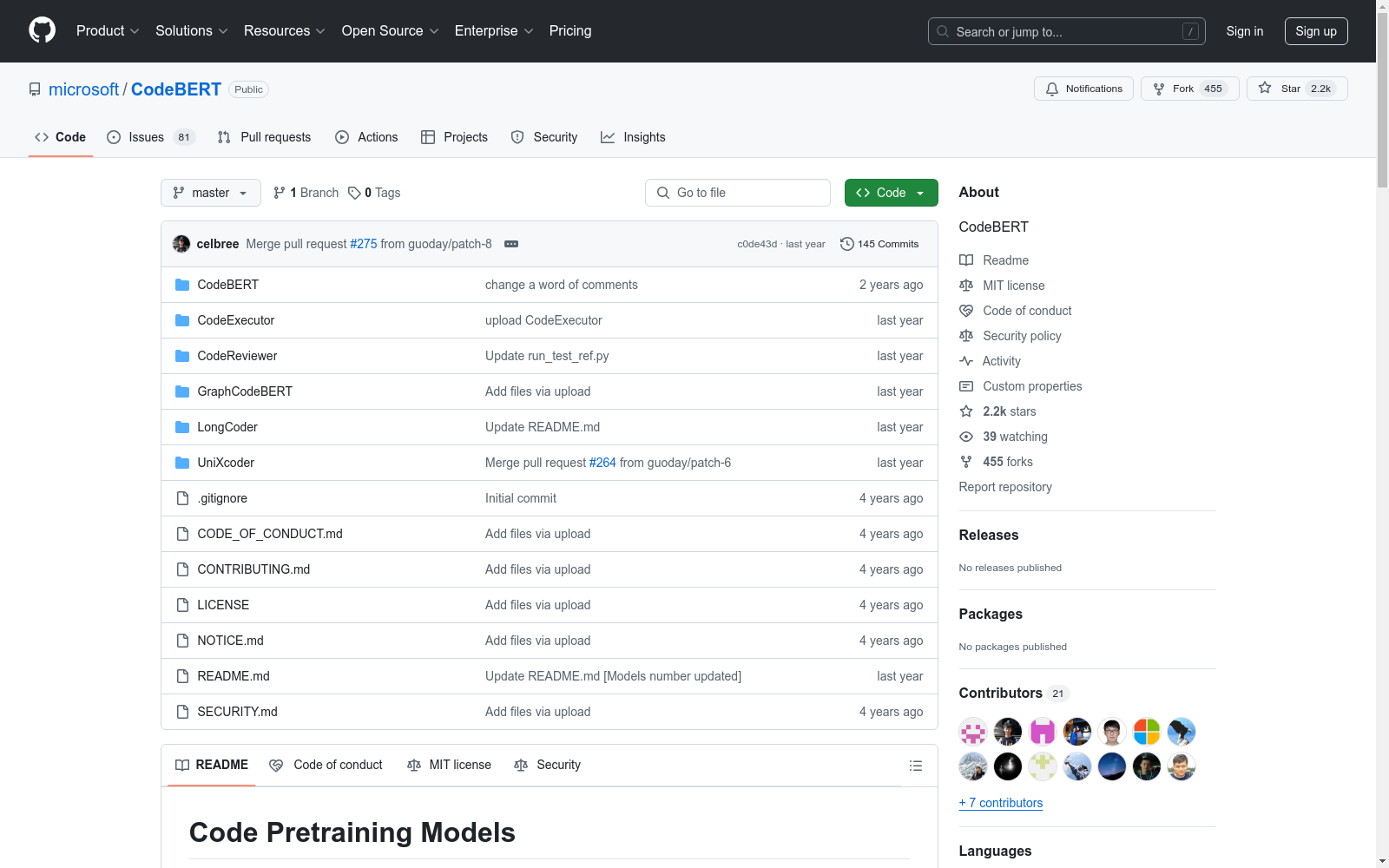
Task: Select the Code repository tab
Action: coord(60,137)
